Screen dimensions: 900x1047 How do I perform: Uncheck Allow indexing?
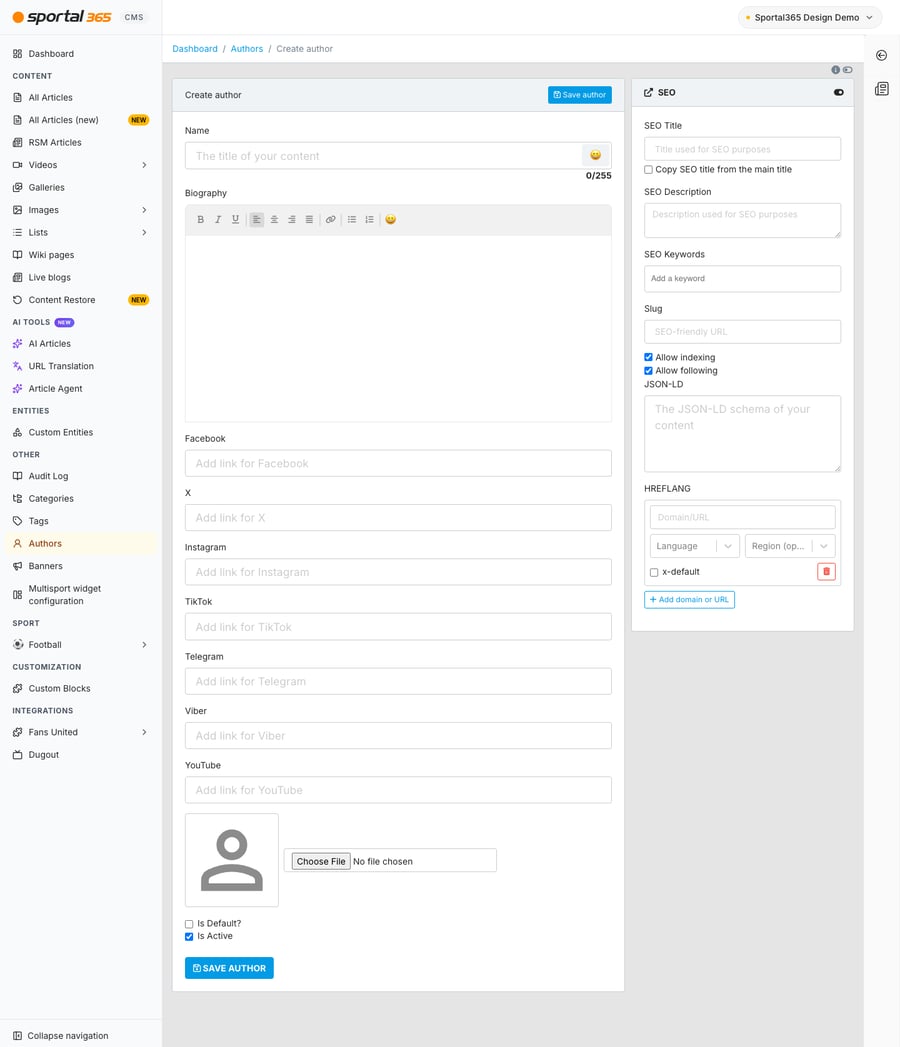tap(648, 357)
